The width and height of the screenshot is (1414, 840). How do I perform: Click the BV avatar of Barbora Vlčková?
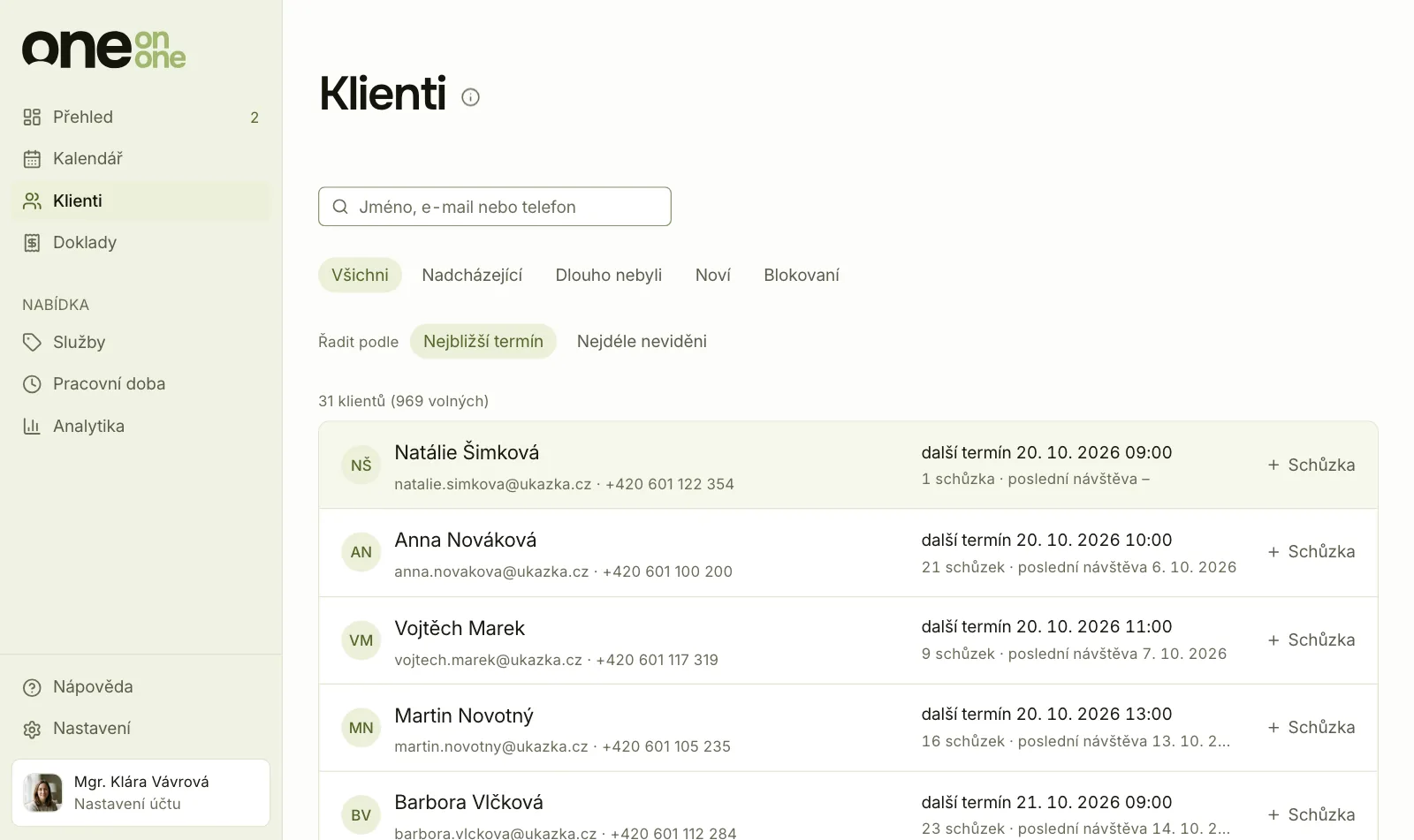pos(361,815)
